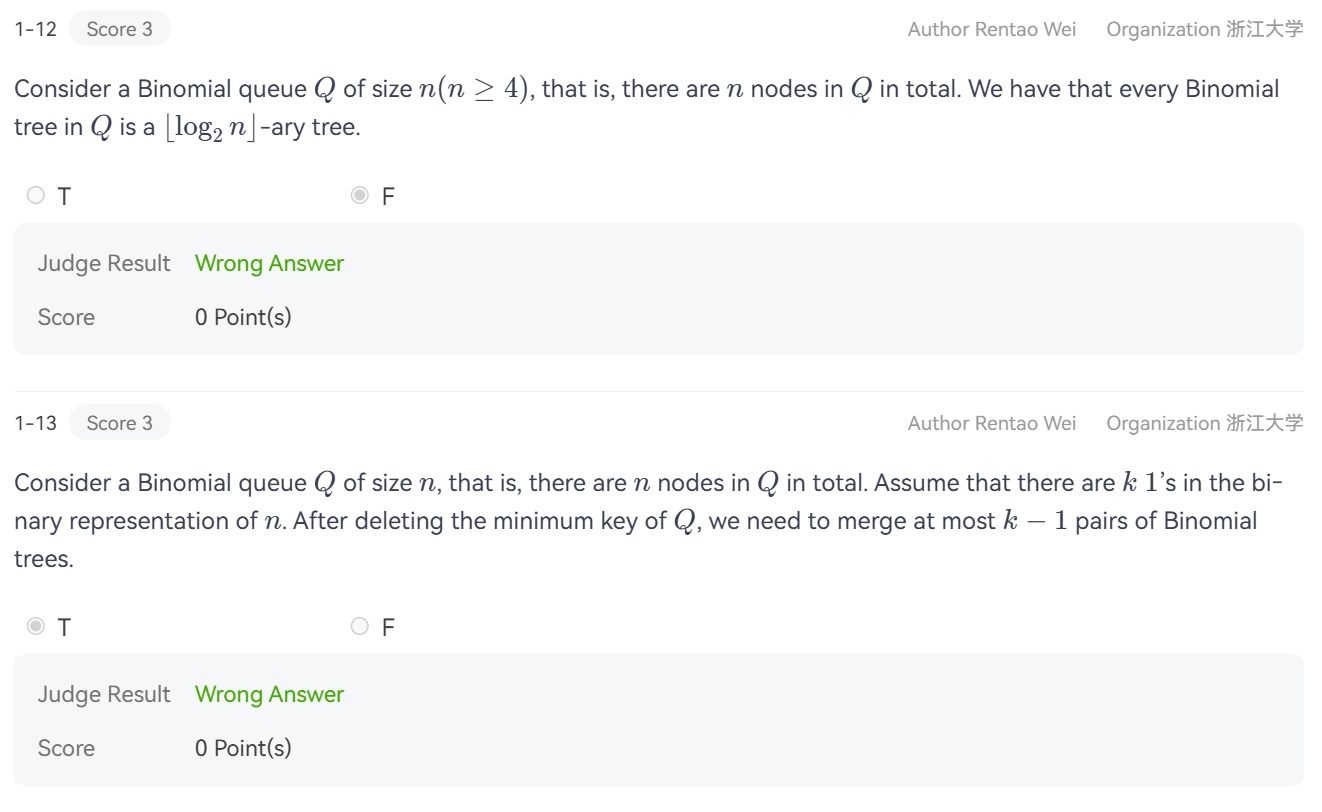Viewport: 1322px width, 812px height.
Task: Click the question number 1-12 label
Action: click(36, 29)
